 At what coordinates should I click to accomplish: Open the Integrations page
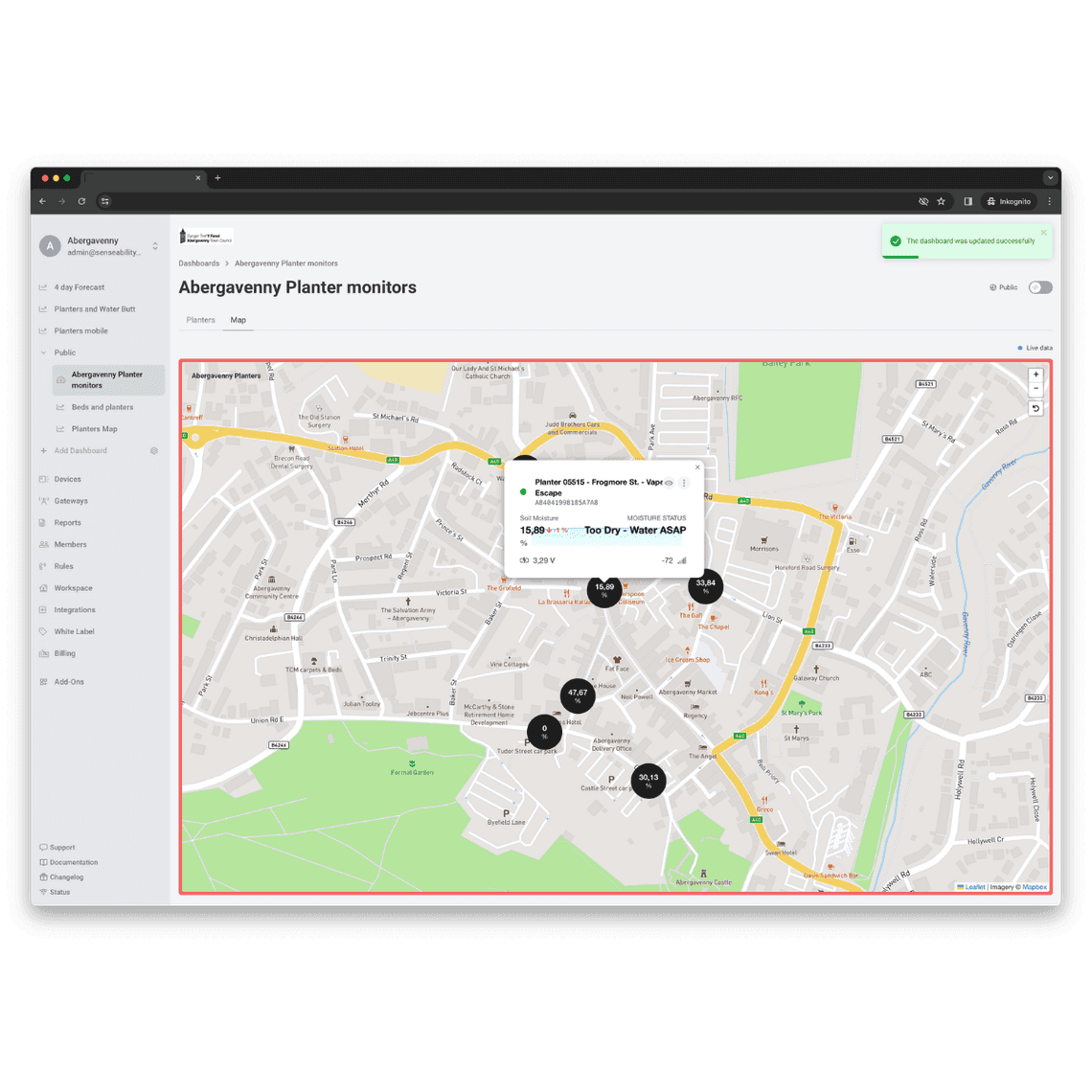pos(75,609)
